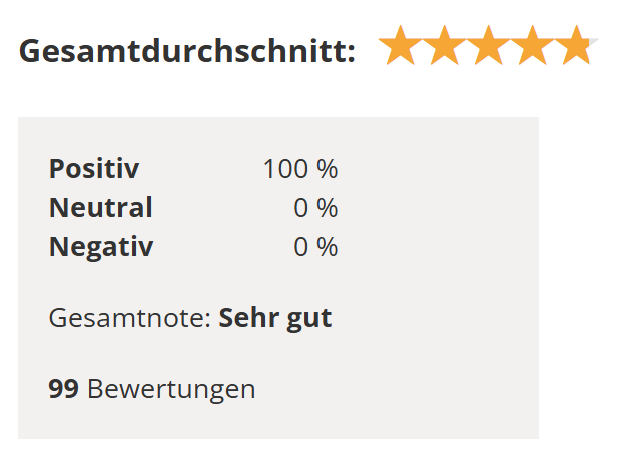The height and width of the screenshot is (458, 636).
Task: Click the bold 99 review count
Action: (63, 389)
